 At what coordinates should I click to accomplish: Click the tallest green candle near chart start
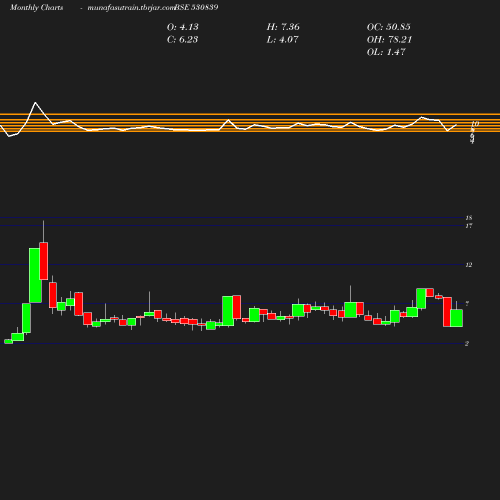tap(35, 275)
